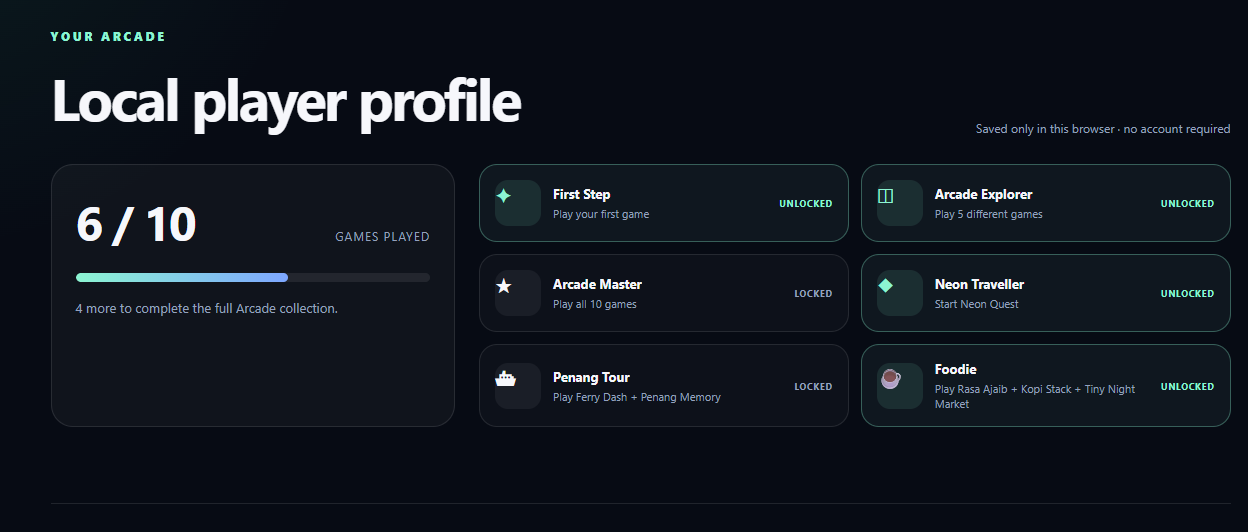Click the Arcade Master star icon
1248x532 pixels.
pyautogui.click(x=504, y=286)
